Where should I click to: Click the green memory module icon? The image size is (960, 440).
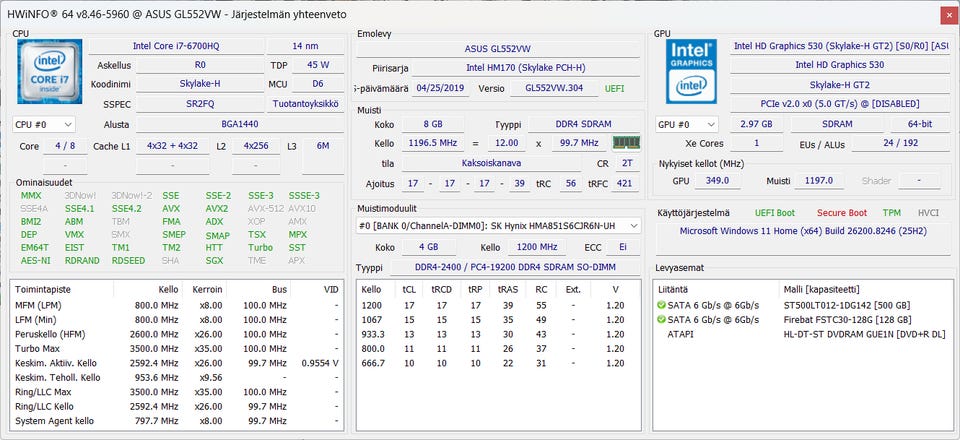(626, 143)
